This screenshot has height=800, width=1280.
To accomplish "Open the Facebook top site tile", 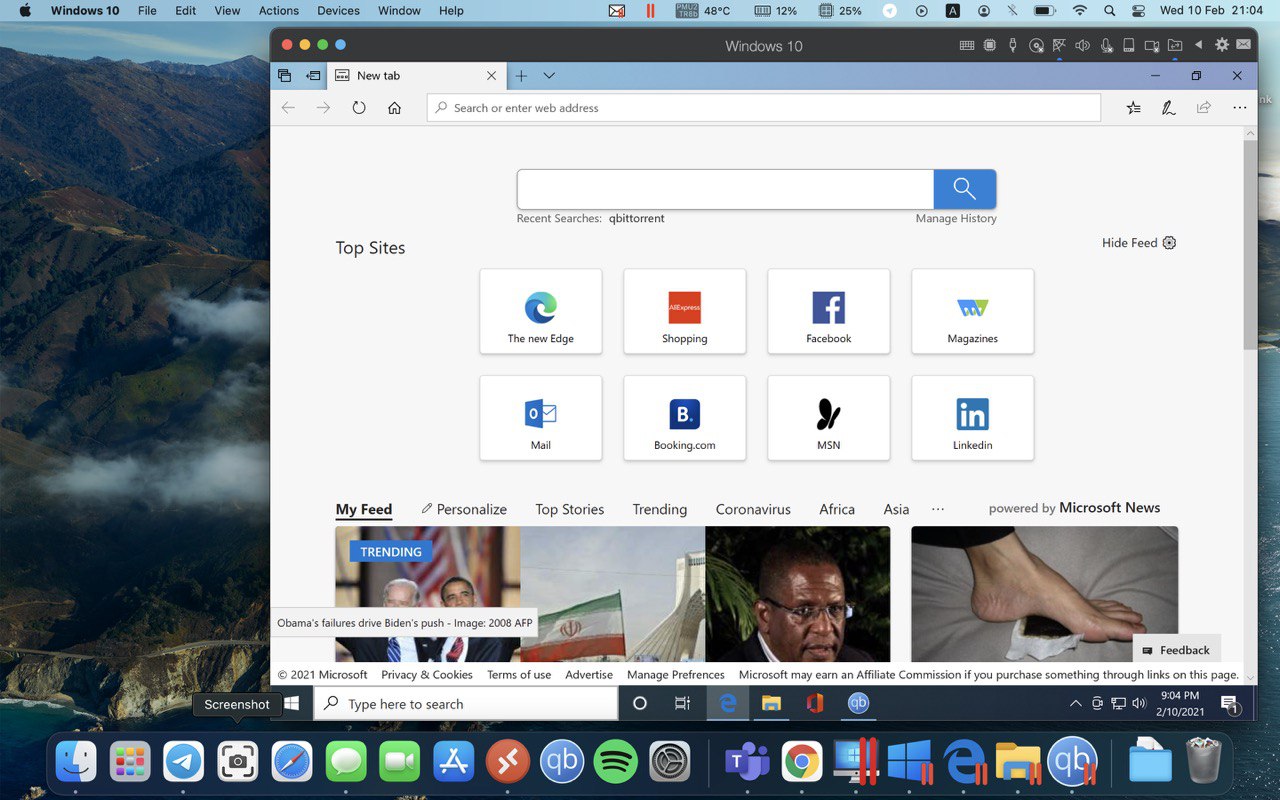I will 829,311.
